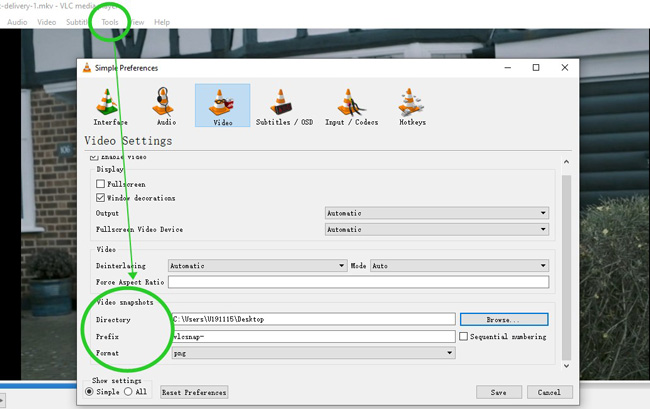Image resolution: width=650 pixels, height=409 pixels.
Task: Select the All show settings option
Action: pos(128,392)
